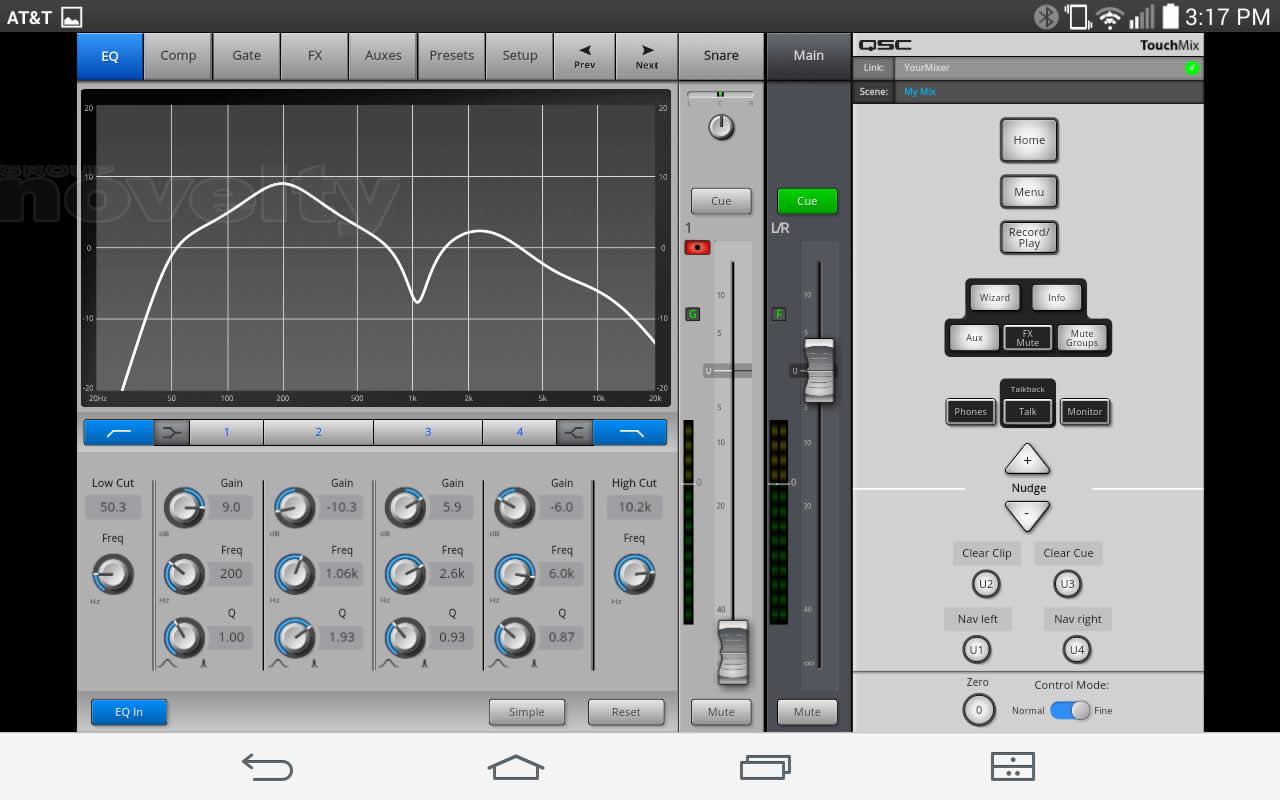
Task: Tap the Nudge plus triangle button
Action: 1027,460
